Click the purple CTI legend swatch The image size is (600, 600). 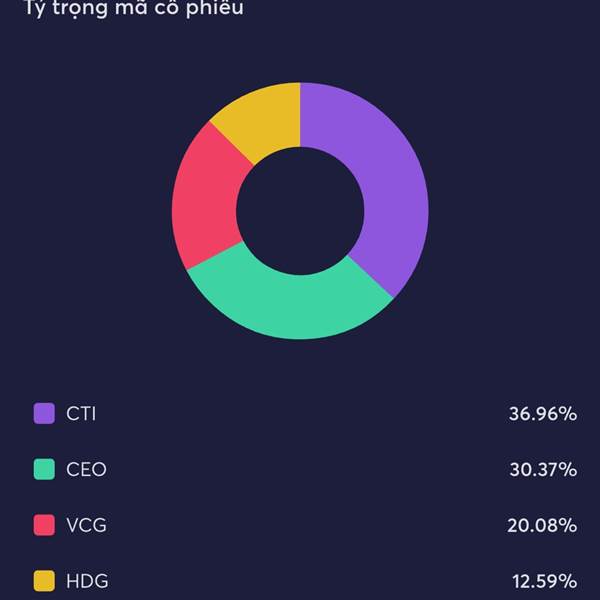tap(44, 413)
